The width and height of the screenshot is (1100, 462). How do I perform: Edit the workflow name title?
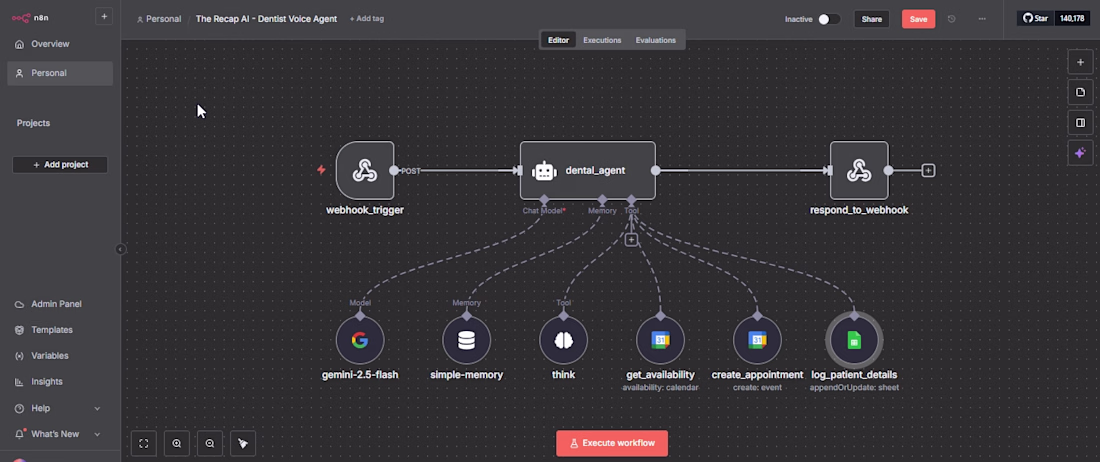(266, 19)
